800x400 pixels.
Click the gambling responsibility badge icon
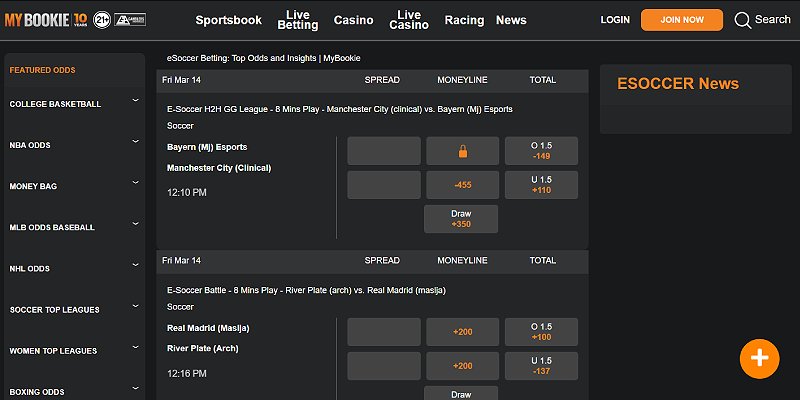[x=130, y=20]
